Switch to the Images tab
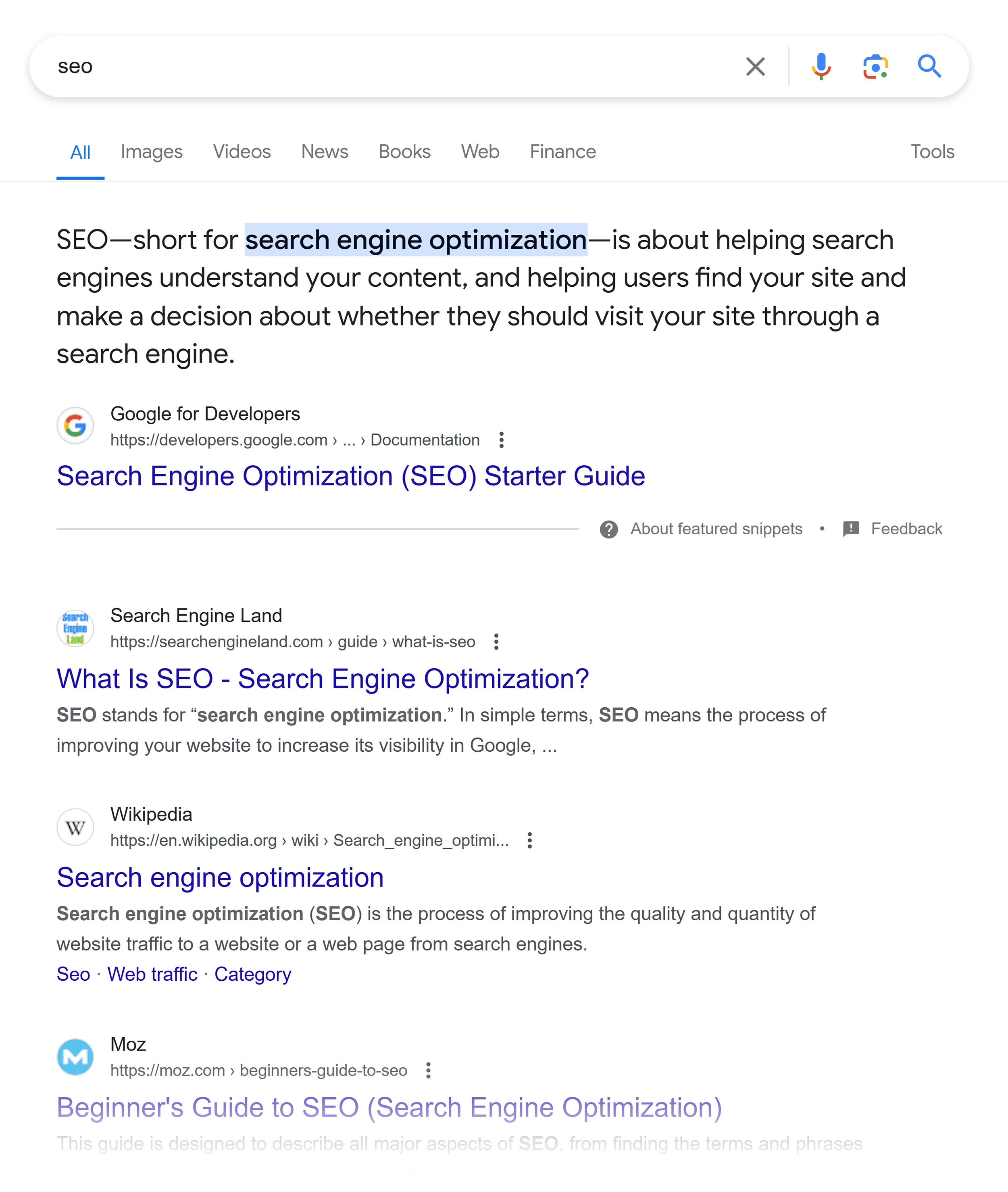The image size is (1008, 1192). [152, 152]
